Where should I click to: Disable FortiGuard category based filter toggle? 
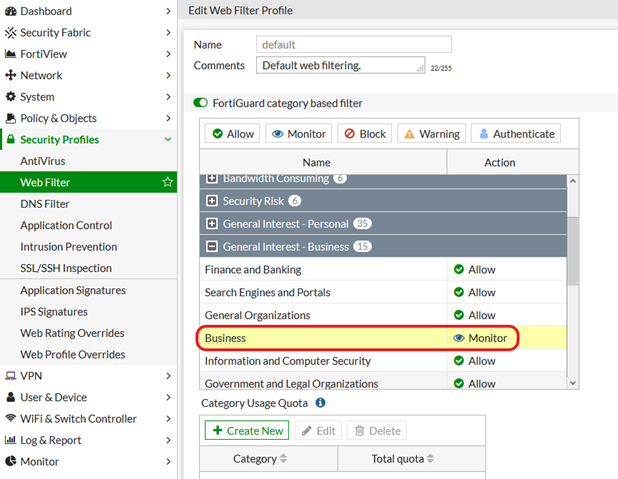[x=201, y=102]
